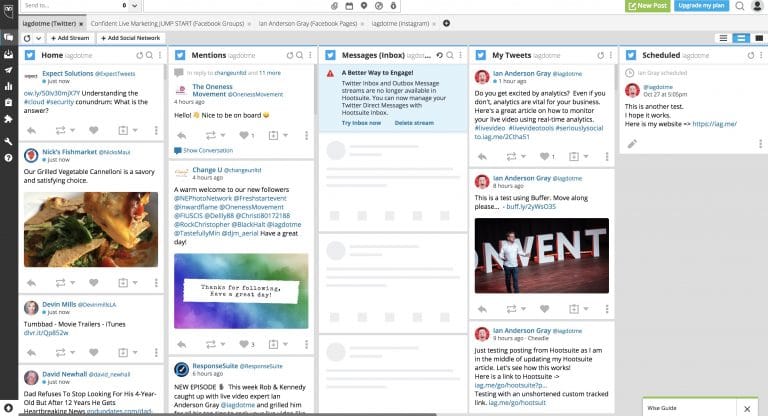
Task: Open Assignments clipboard icon in the sidebar
Action: (x=8, y=102)
